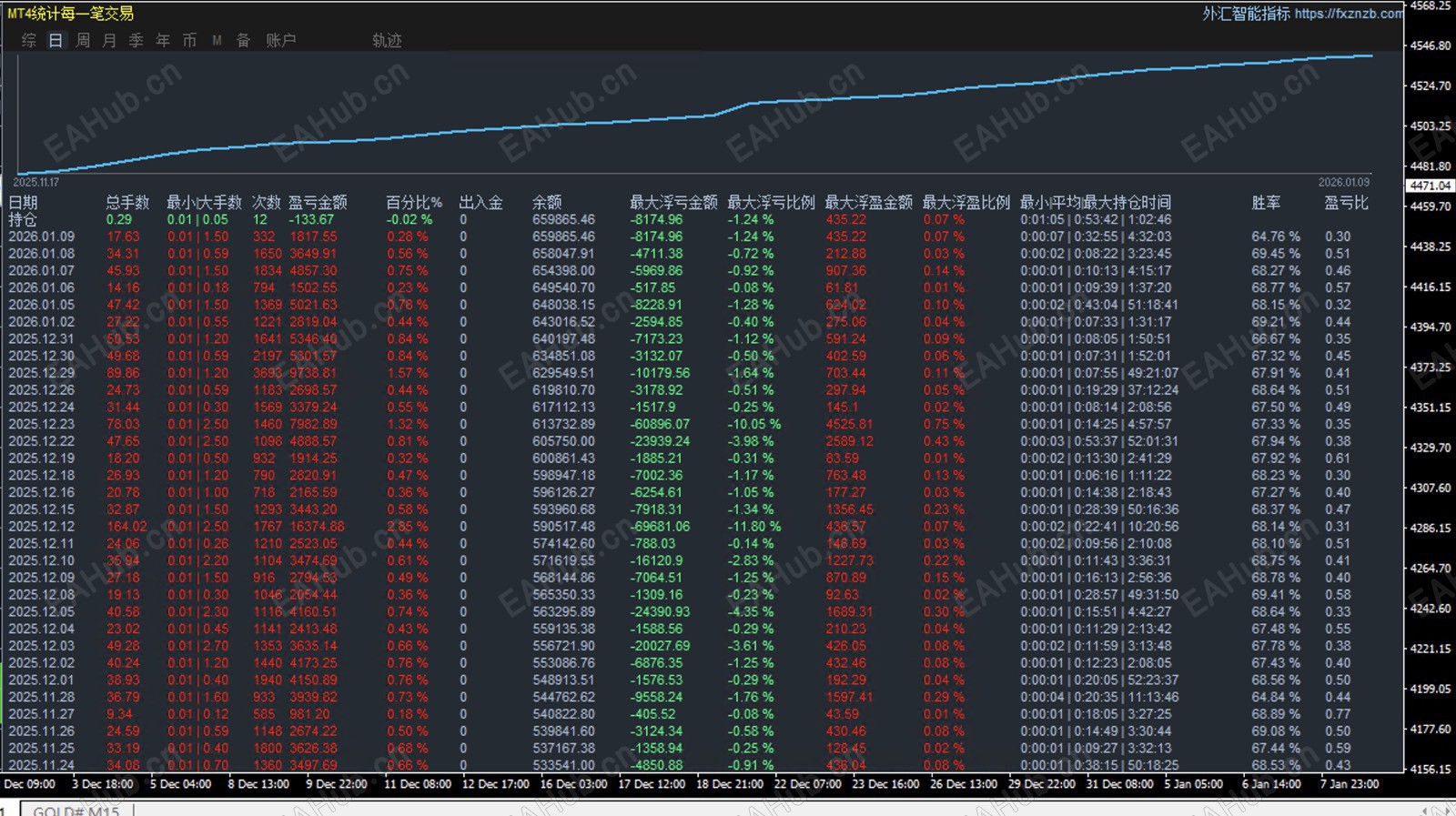Viewport: 1456px width, 816px height.
Task: Click balance 658047.91 in the 2026.01.08 row
Action: (x=563, y=254)
